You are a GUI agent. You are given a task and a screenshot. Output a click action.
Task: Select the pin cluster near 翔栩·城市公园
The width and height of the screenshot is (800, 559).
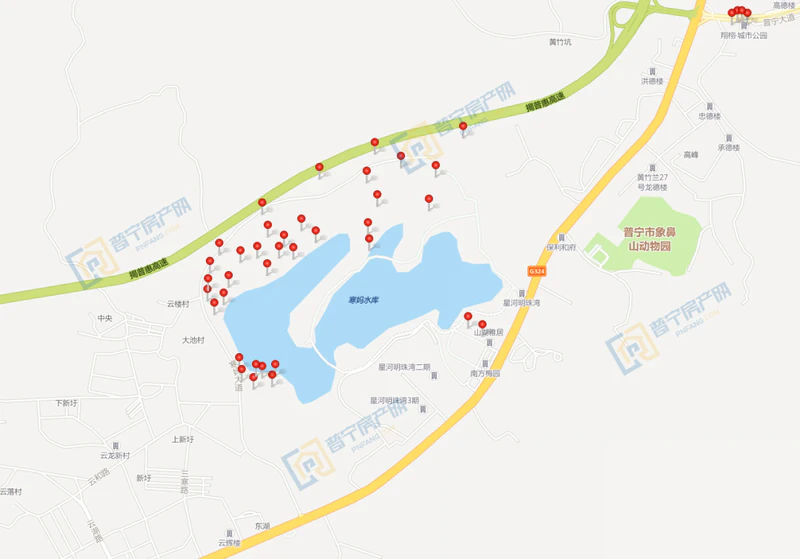click(739, 12)
